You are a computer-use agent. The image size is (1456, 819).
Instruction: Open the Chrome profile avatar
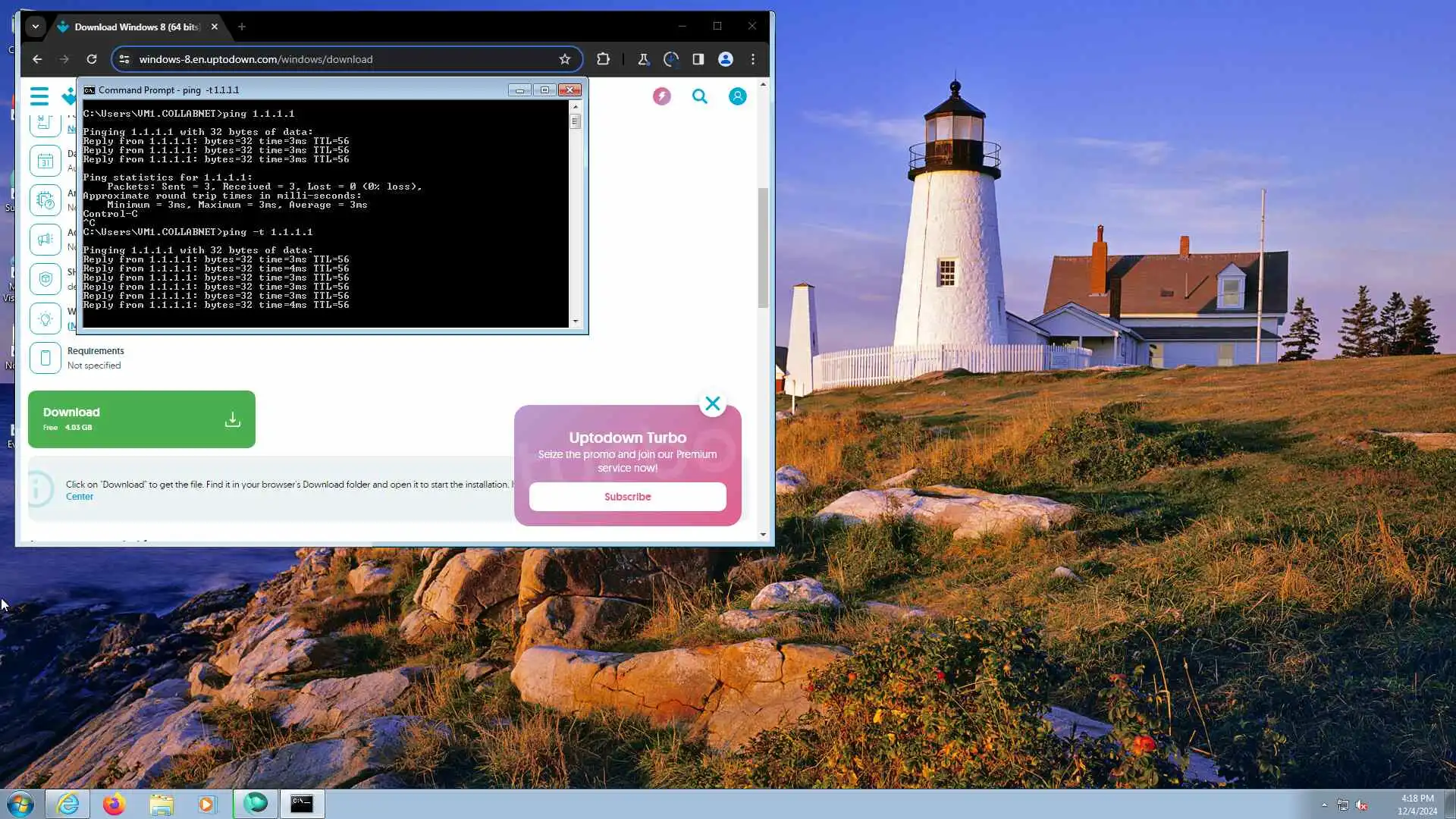tap(725, 59)
